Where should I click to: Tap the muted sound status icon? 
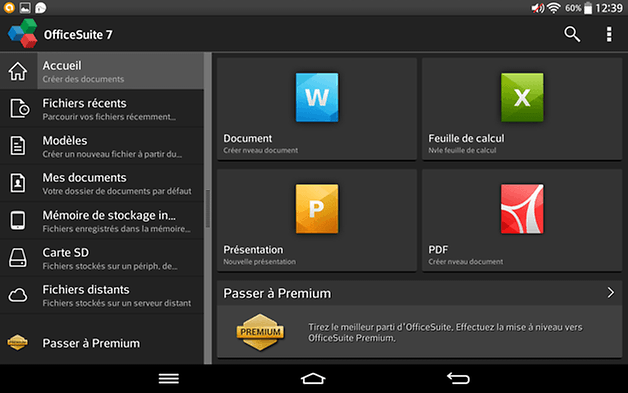pyautogui.click(x=537, y=8)
